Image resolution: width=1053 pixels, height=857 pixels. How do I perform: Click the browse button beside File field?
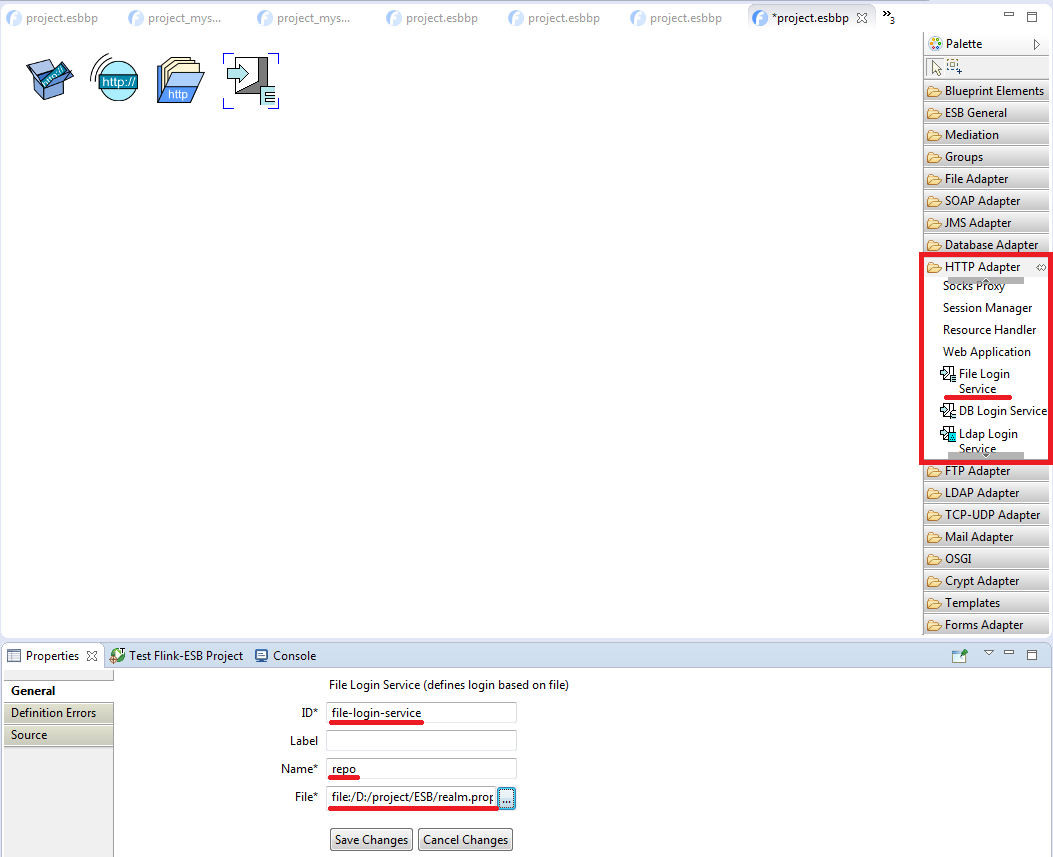coord(507,798)
